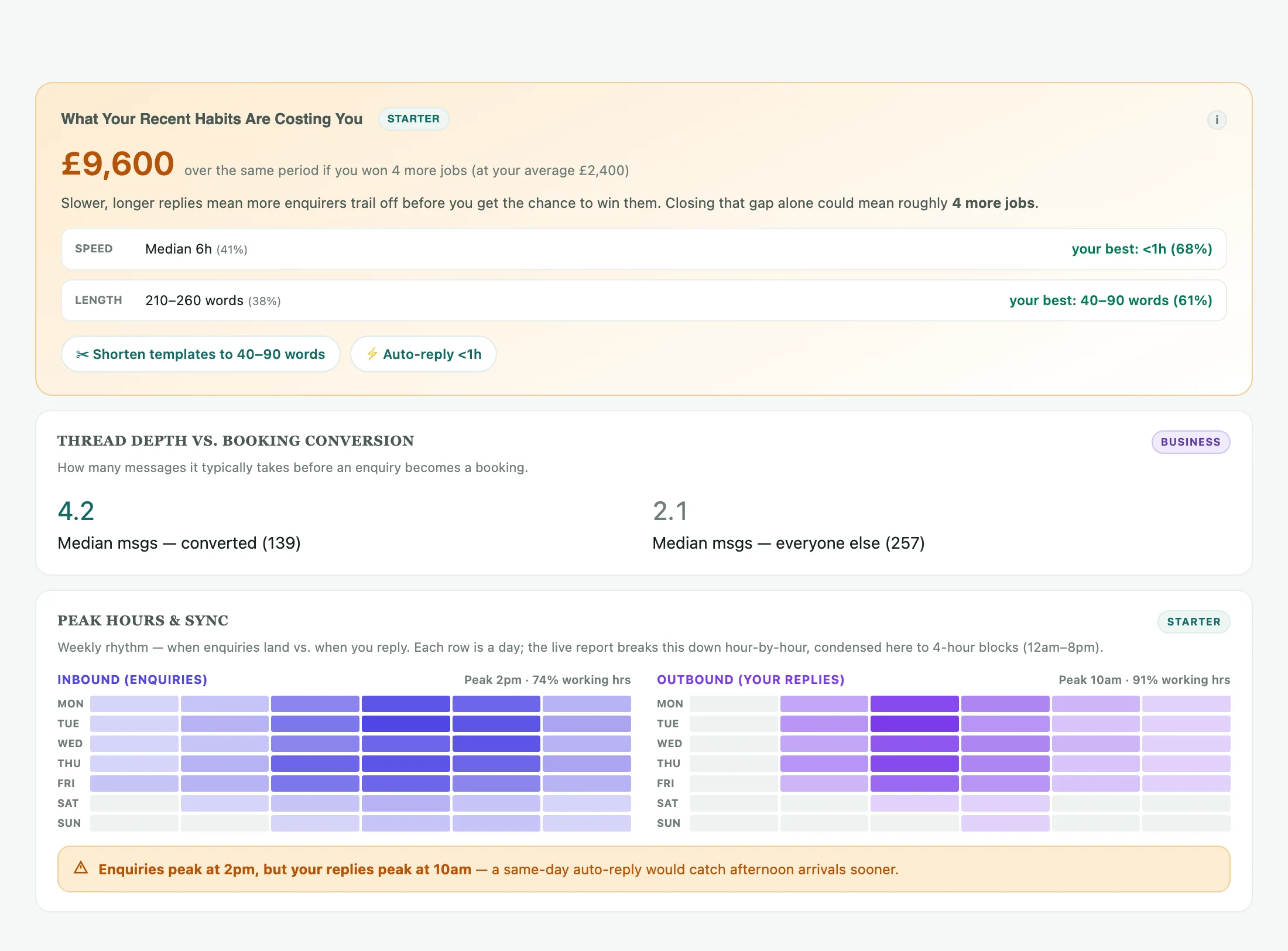Viewport: 1288px width, 951px height.
Task: Click the 'Enquiries peak at 2pm' alert banner
Action: tap(643, 869)
